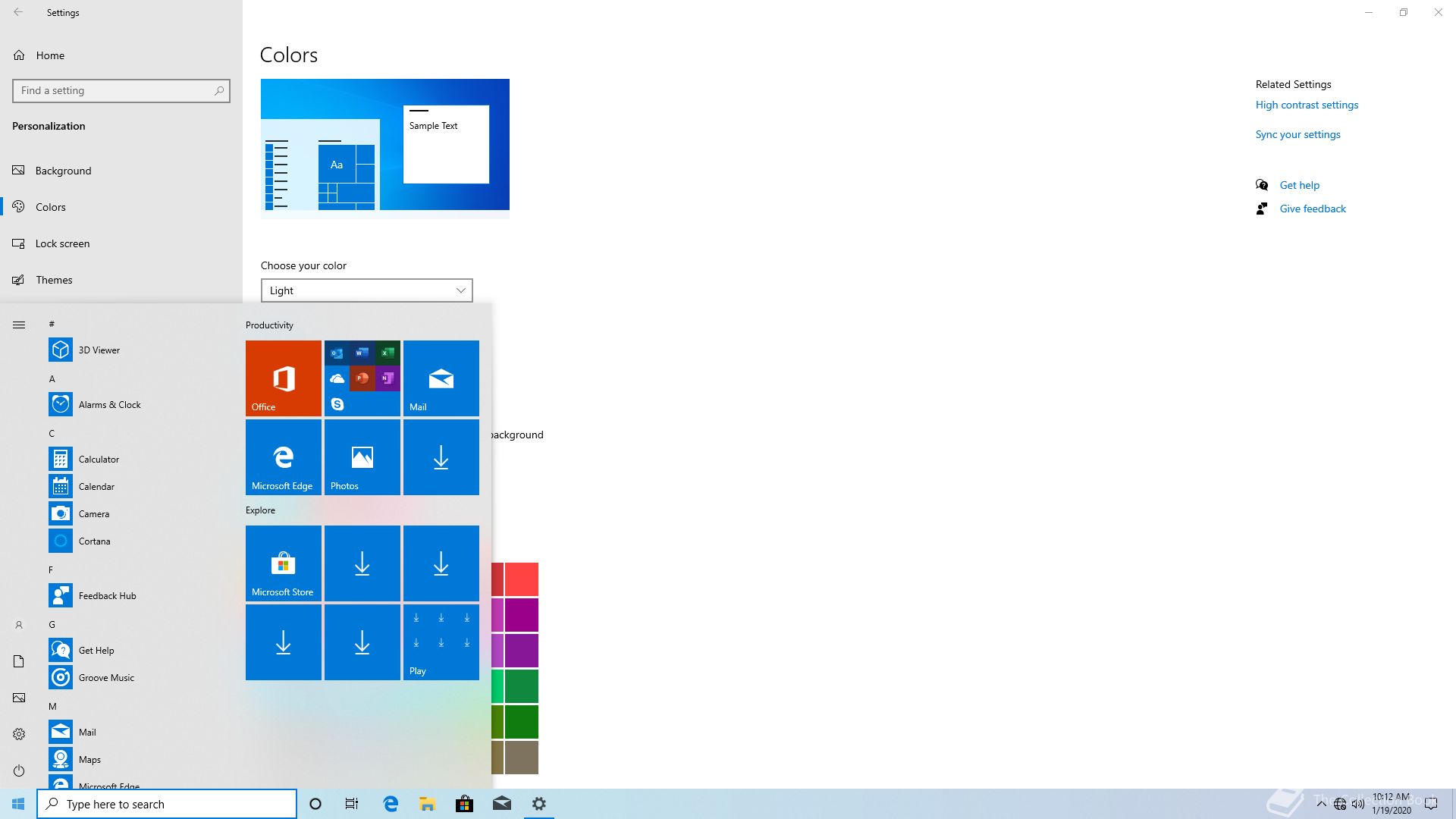This screenshot has height=819, width=1456.
Task: Open the Microsoft Store tile
Action: [284, 563]
